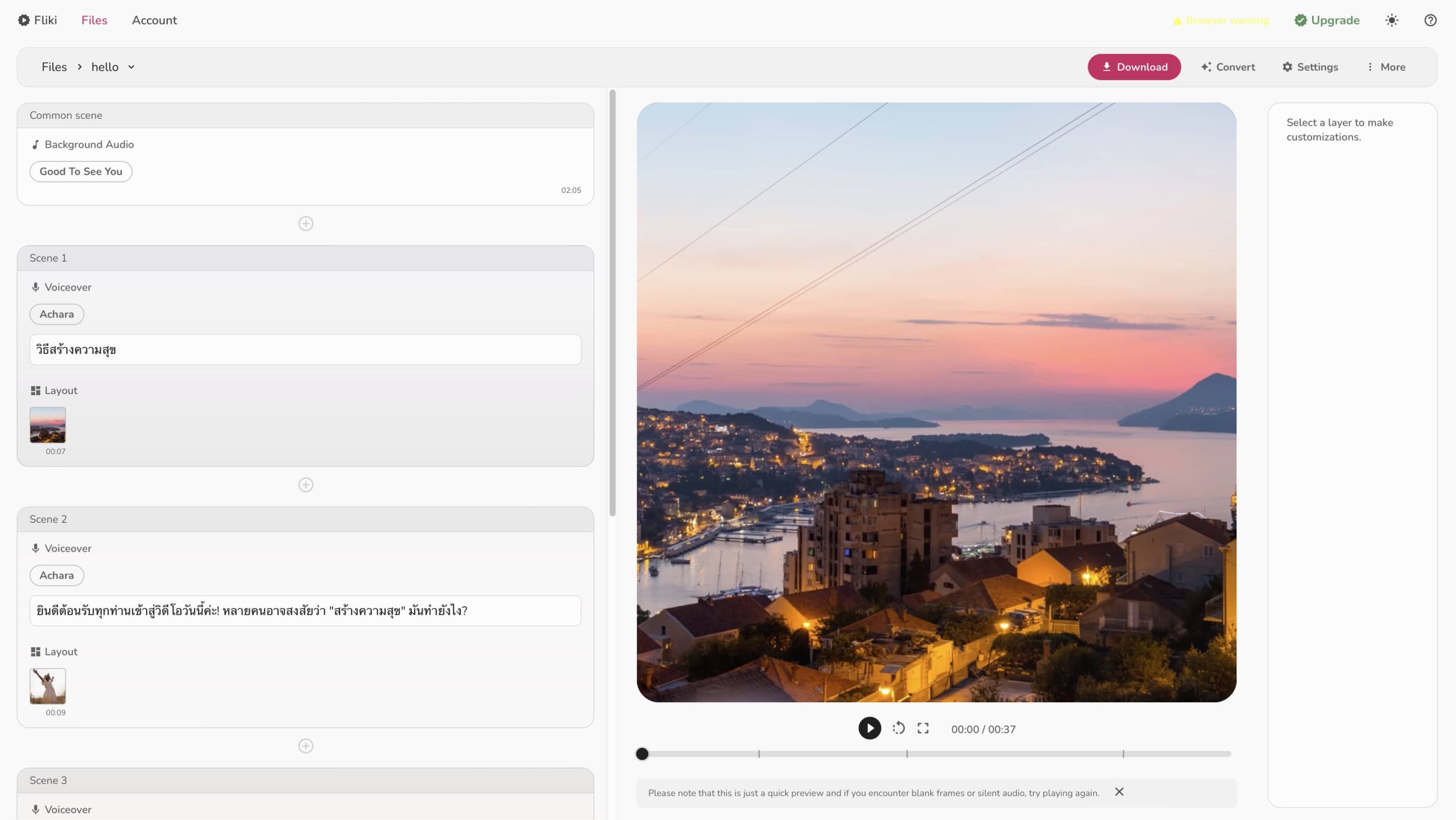This screenshot has width=1456, height=820.
Task: Open the Account tab
Action: coord(154,20)
